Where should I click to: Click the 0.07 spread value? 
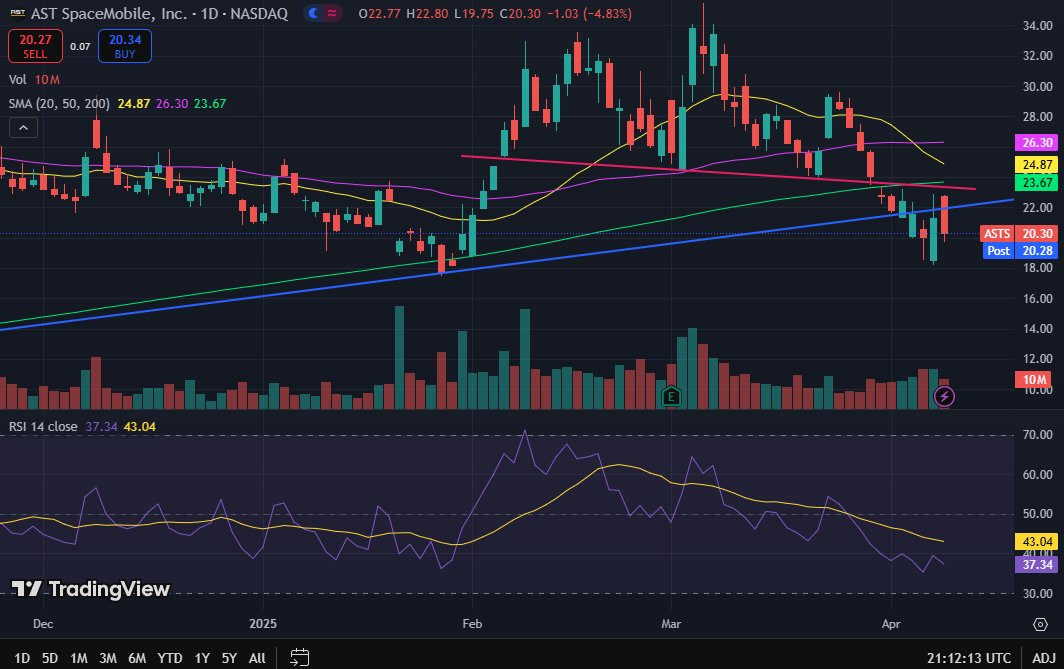pos(80,46)
